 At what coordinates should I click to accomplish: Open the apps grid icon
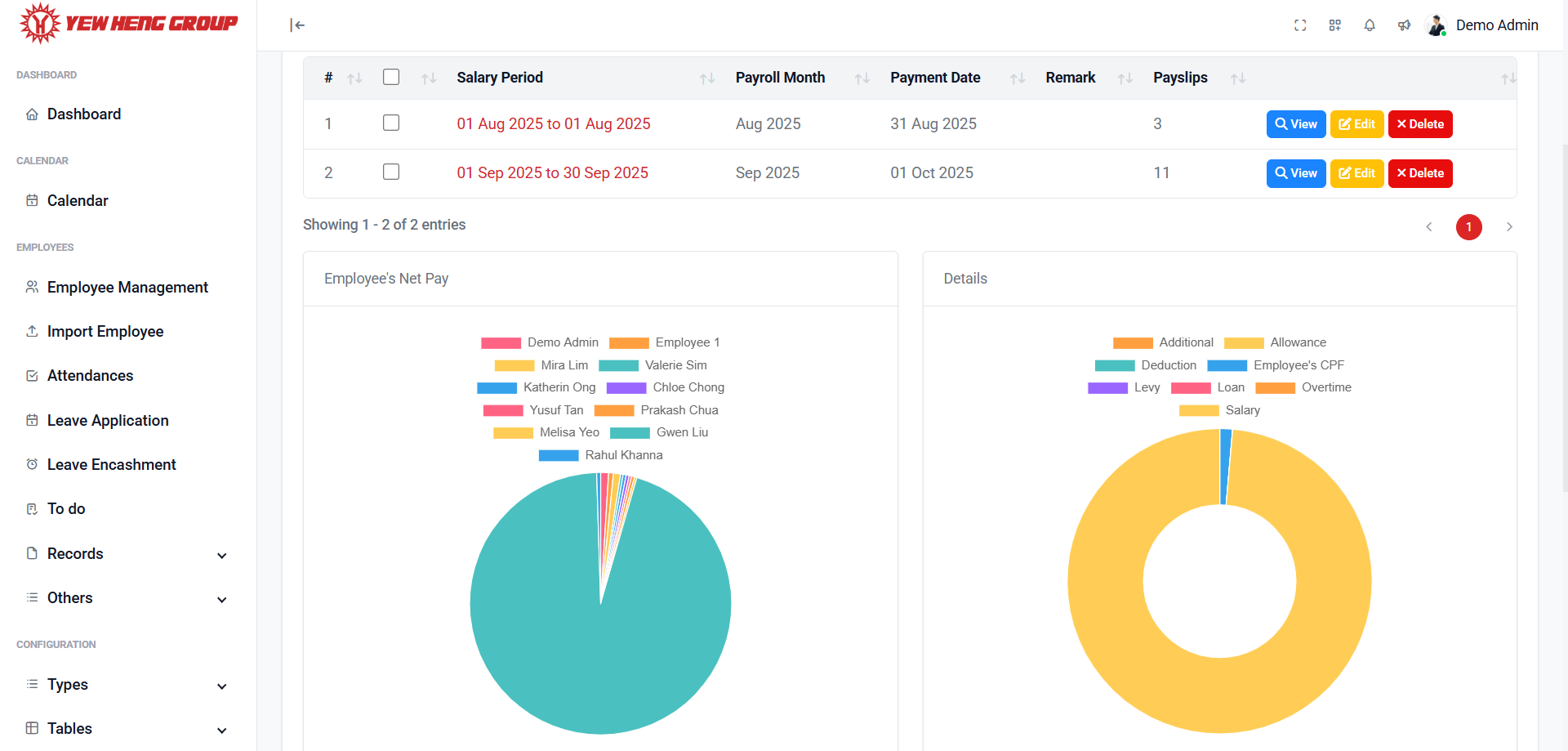click(x=1334, y=25)
